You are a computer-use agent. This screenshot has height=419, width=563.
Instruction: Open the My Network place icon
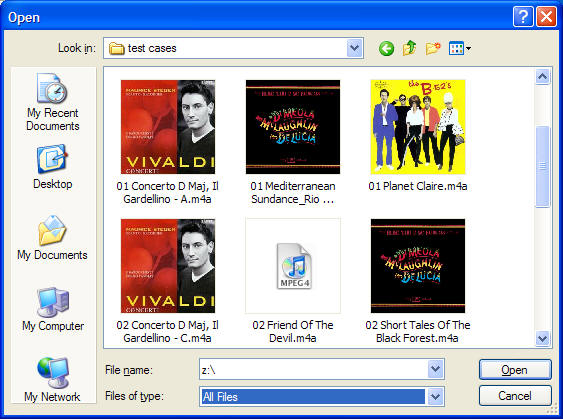click(52, 380)
